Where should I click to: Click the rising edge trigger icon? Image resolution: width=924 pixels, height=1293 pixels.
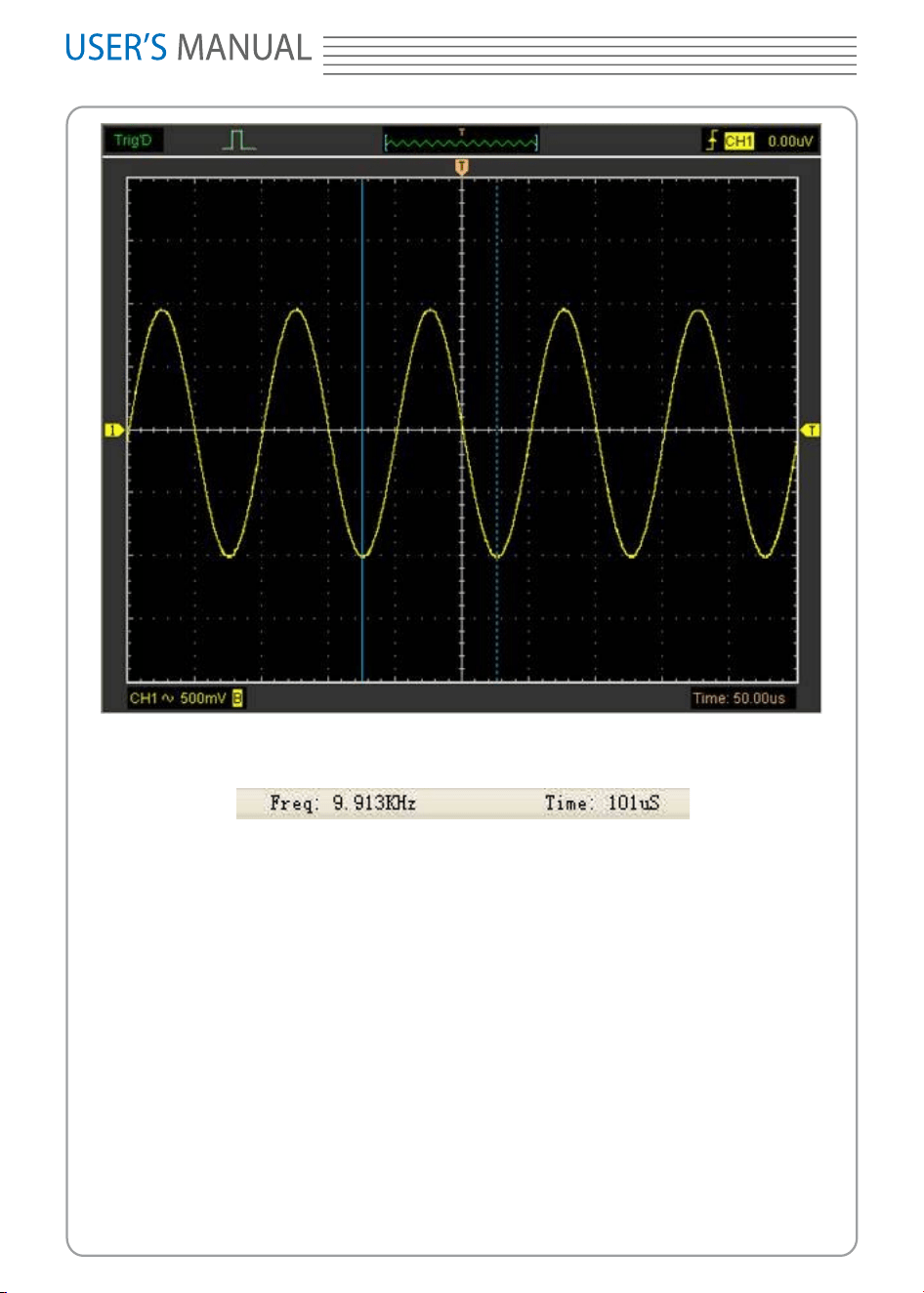(x=712, y=141)
